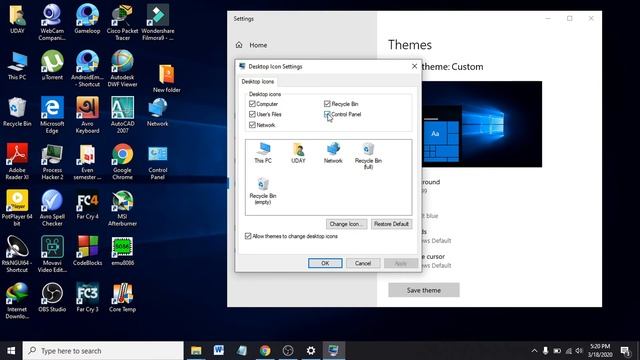Open File Explorer from taskbar
Viewport: 640px width, 360px height.
pos(196,351)
